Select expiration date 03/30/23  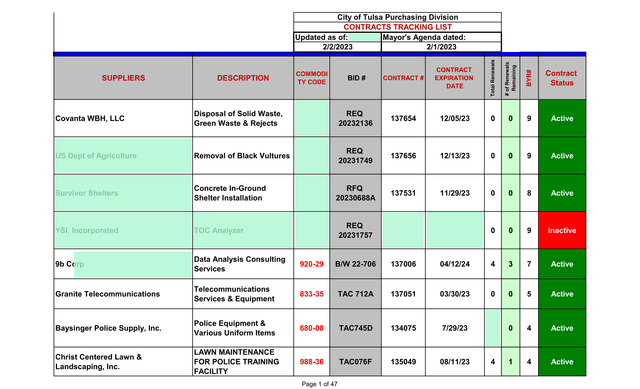point(455,294)
